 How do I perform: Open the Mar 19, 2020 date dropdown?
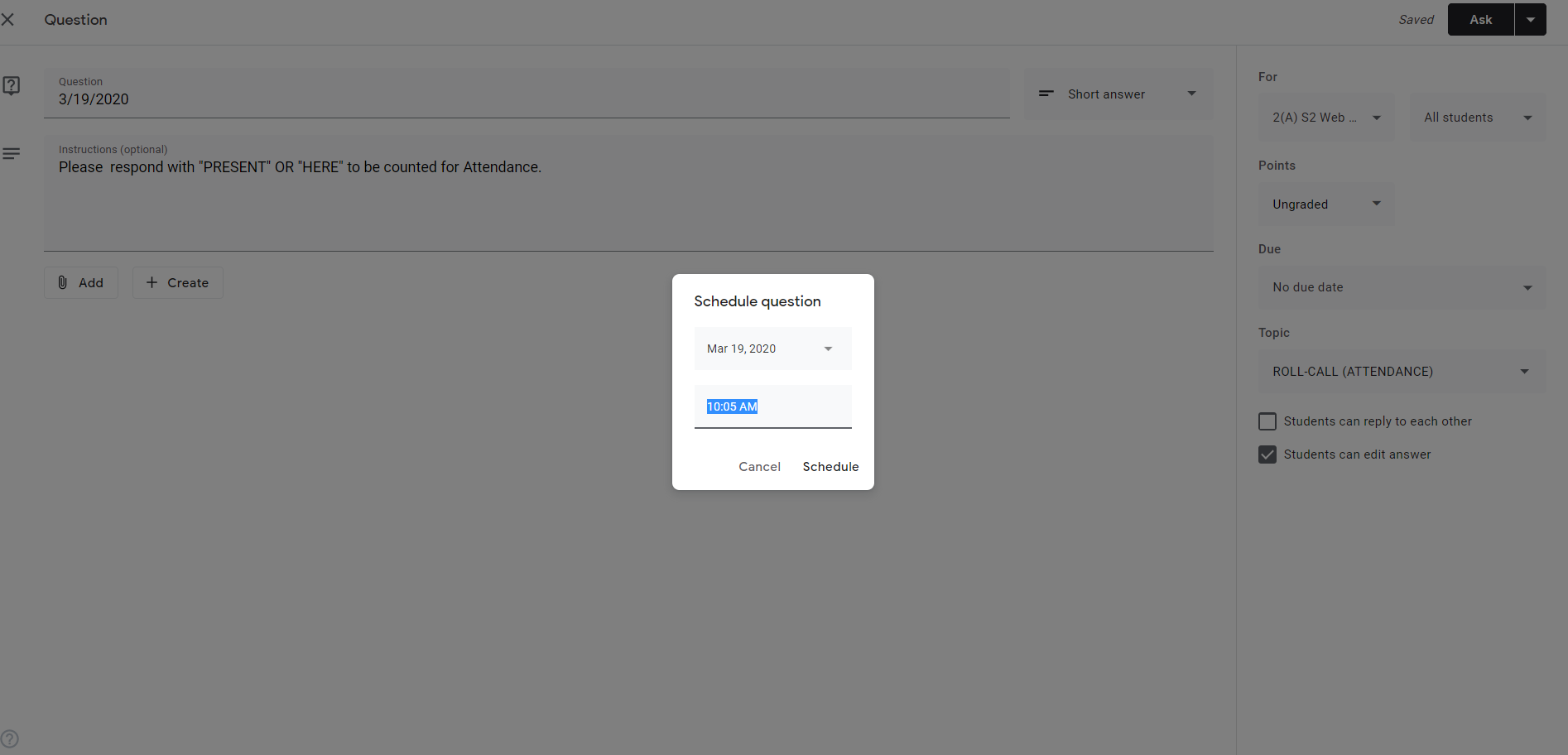(772, 349)
